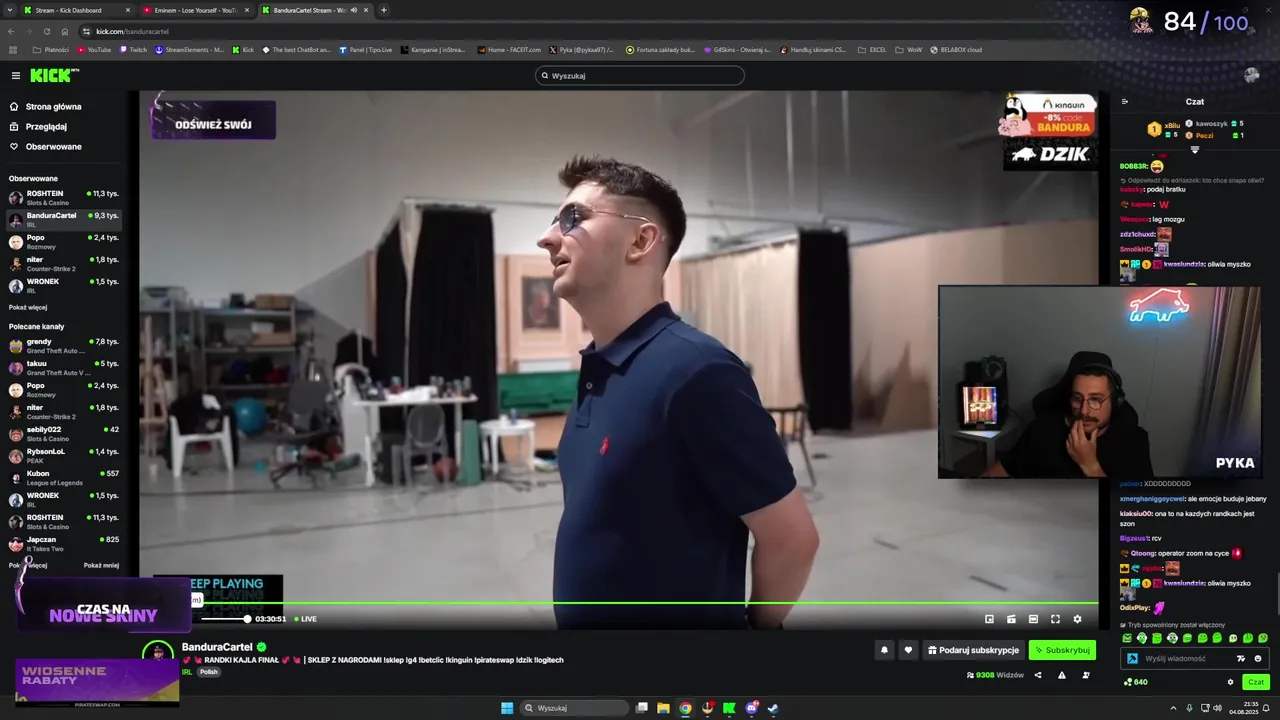Switch to Stream - Kick Dashboard tab

tap(76, 10)
